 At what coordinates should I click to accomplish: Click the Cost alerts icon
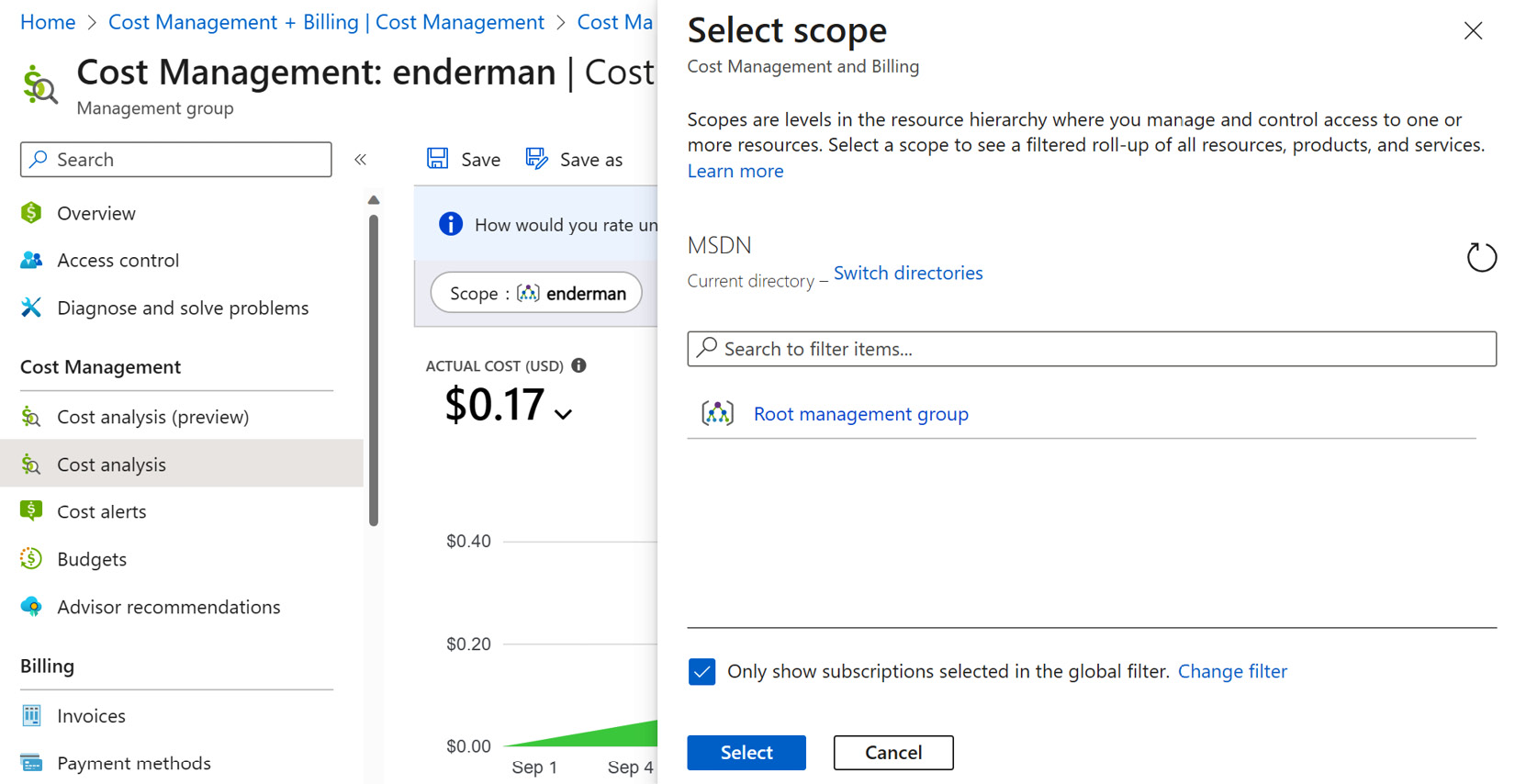pos(31,511)
